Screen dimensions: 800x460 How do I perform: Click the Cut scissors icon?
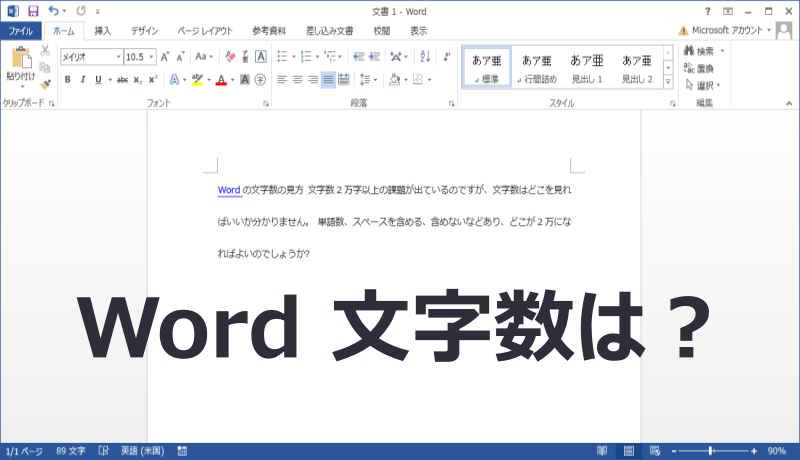point(45,50)
